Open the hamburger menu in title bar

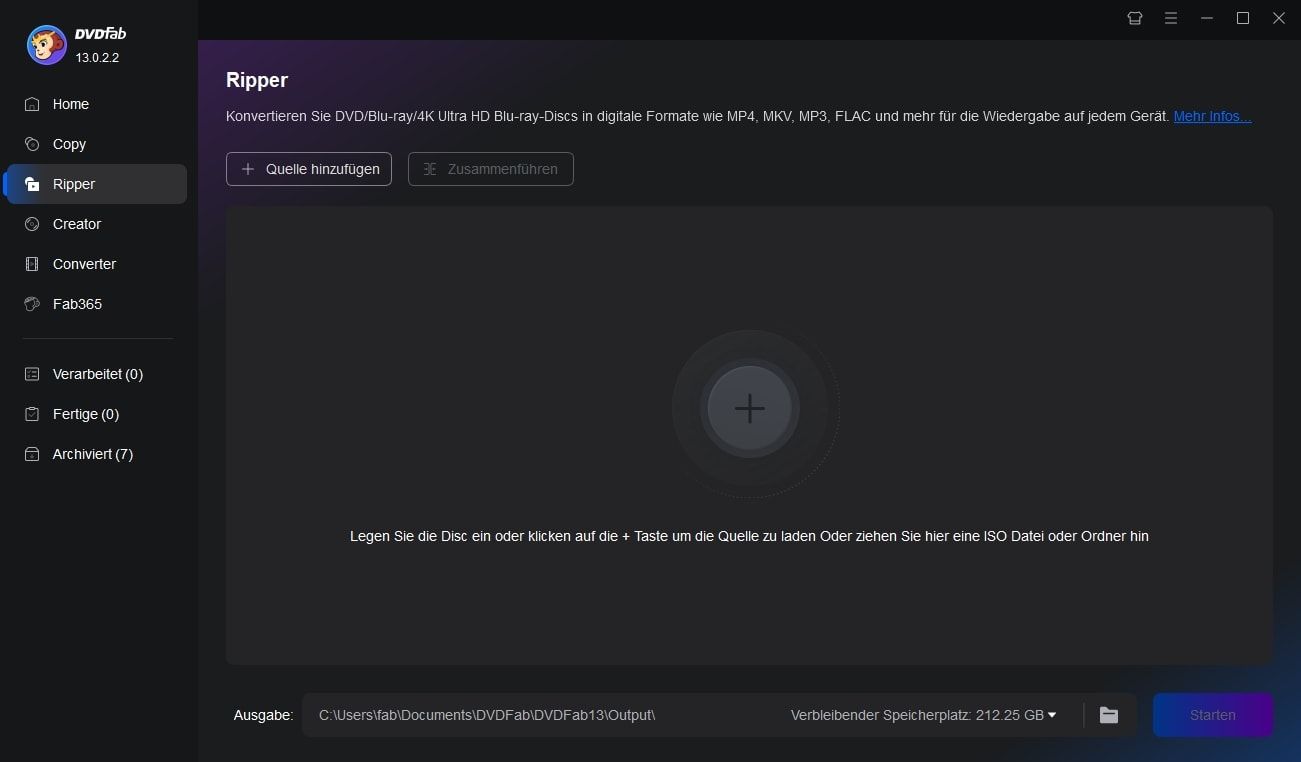coord(1171,18)
